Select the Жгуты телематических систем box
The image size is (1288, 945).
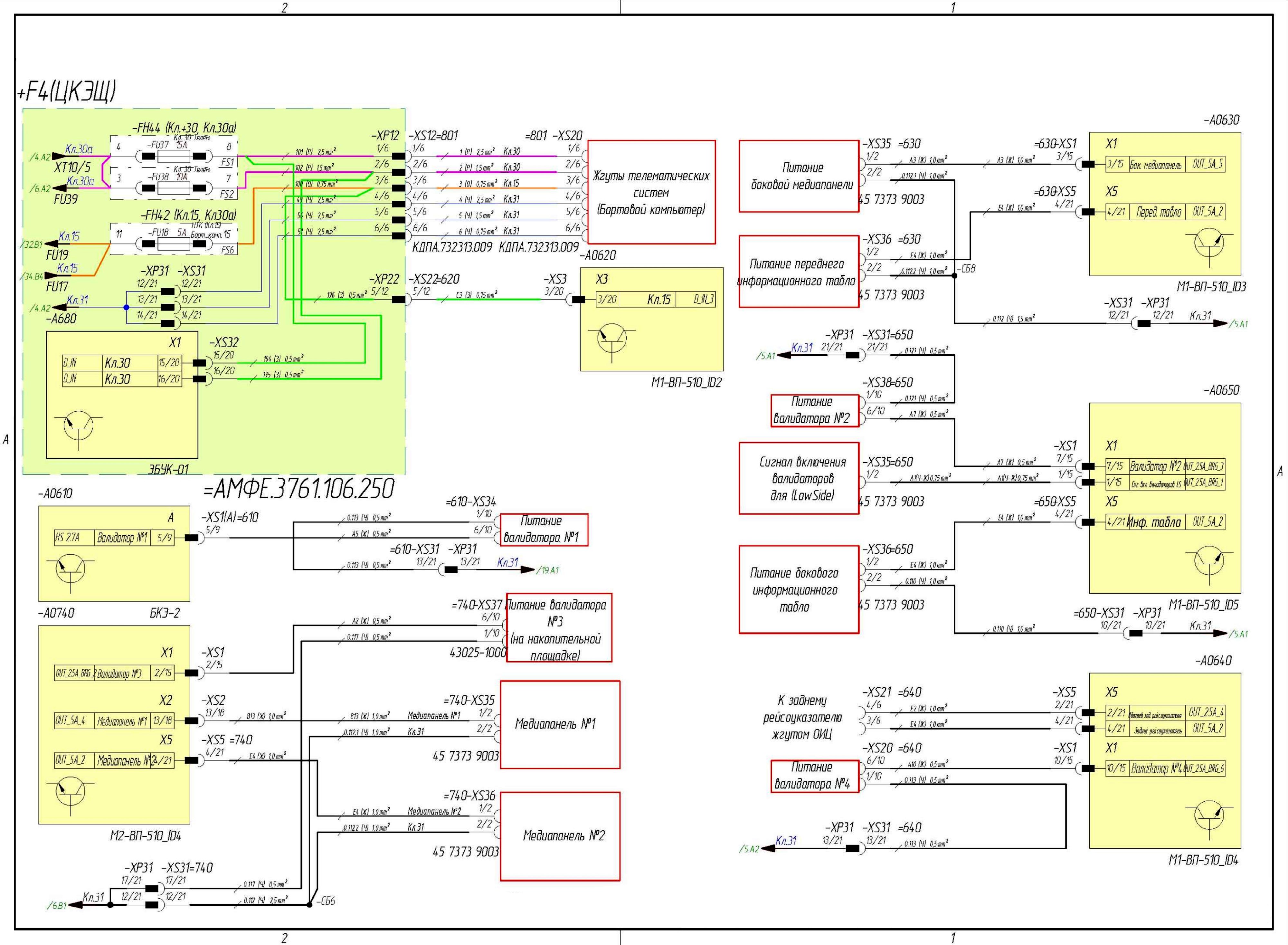pyautogui.click(x=651, y=192)
